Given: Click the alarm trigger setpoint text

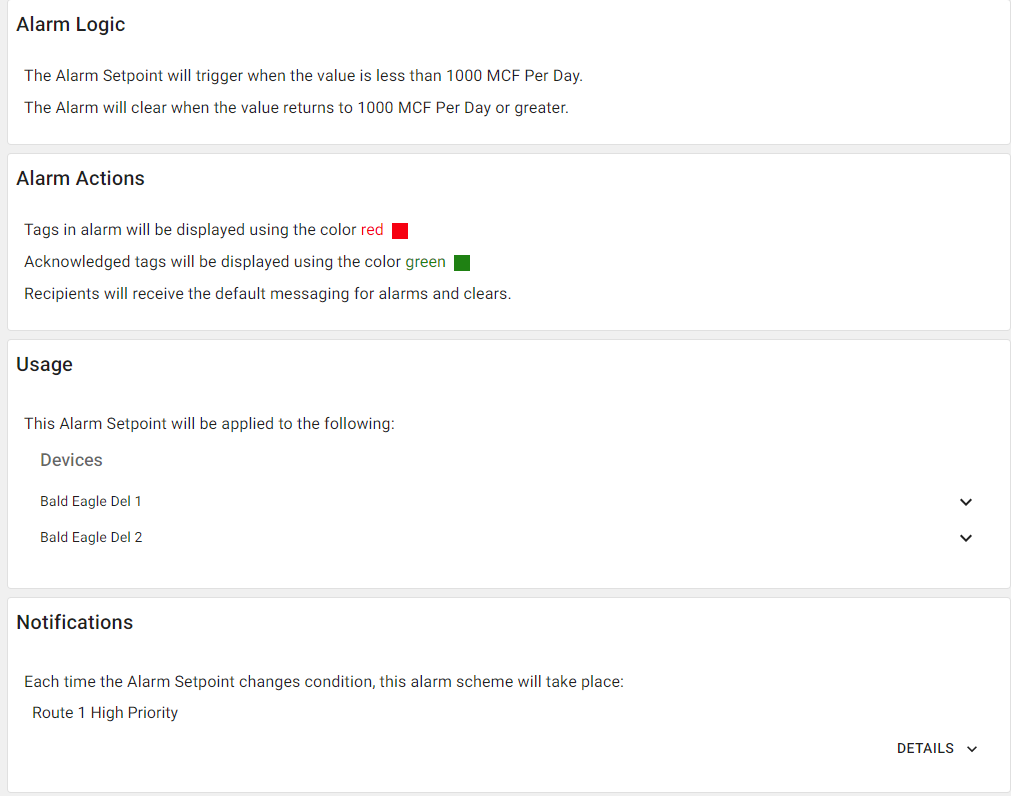Looking at the screenshot, I should (x=302, y=75).
